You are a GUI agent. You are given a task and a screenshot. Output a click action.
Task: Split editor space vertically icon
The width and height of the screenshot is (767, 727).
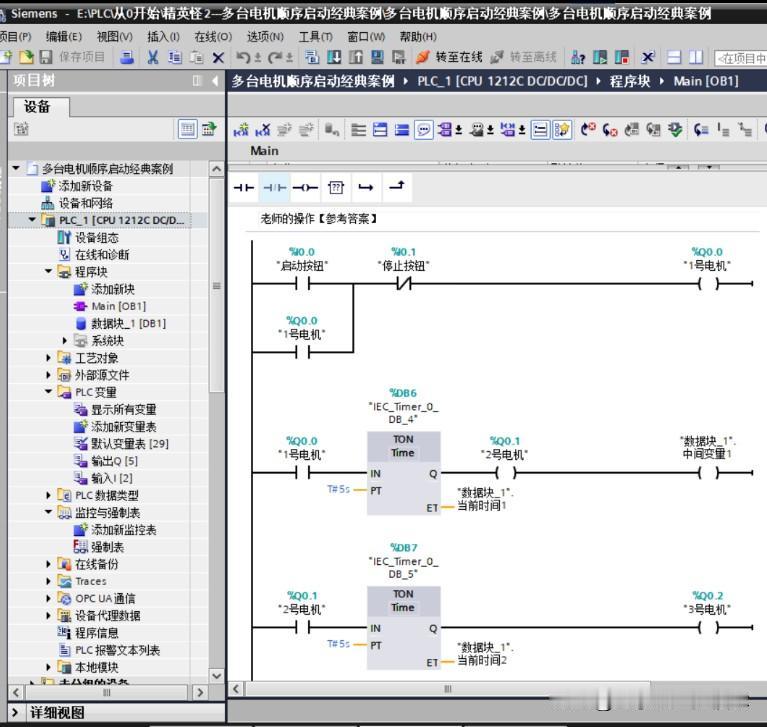[x=696, y=57]
